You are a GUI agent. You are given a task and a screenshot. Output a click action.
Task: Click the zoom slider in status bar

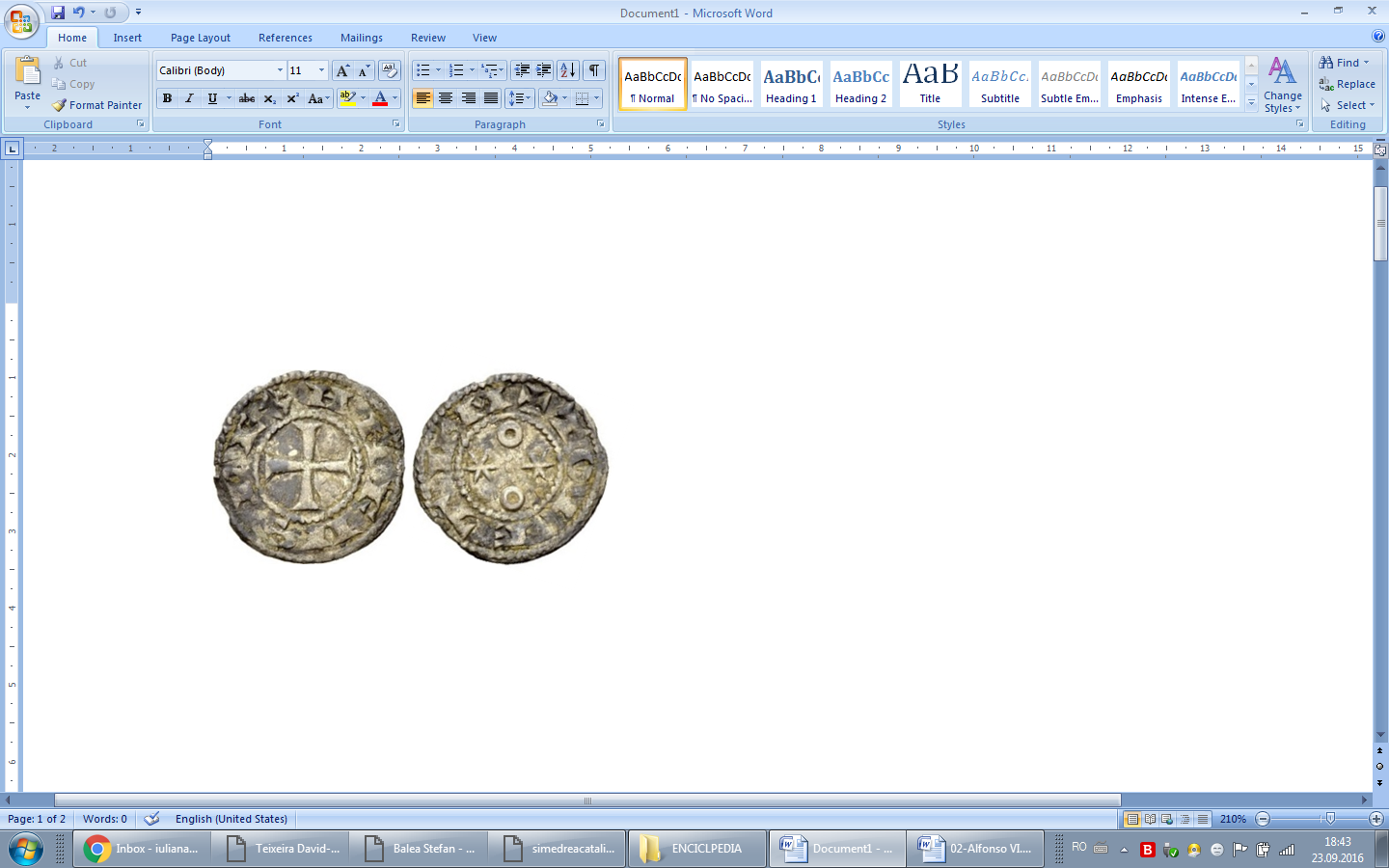pos(1330,819)
